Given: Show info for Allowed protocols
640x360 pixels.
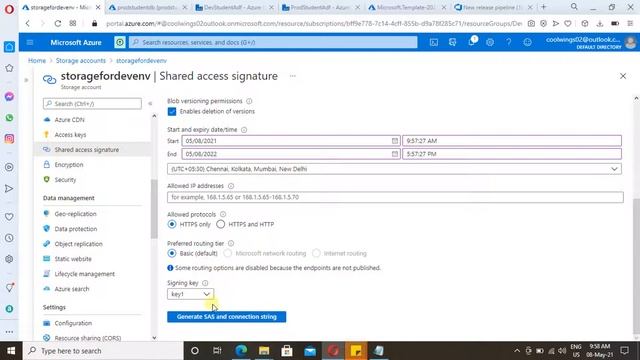Looking at the screenshot, I should [x=223, y=214].
